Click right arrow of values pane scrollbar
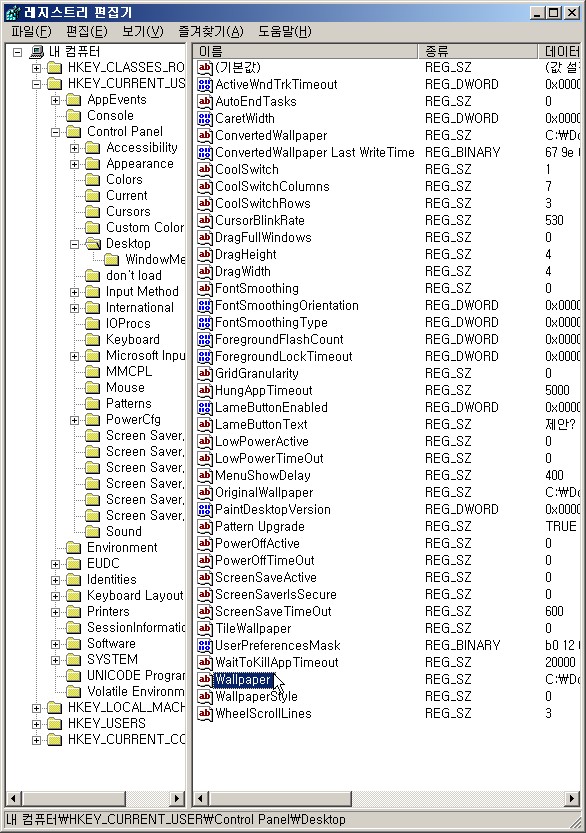Screen dimensions: 586x833 point(572,798)
